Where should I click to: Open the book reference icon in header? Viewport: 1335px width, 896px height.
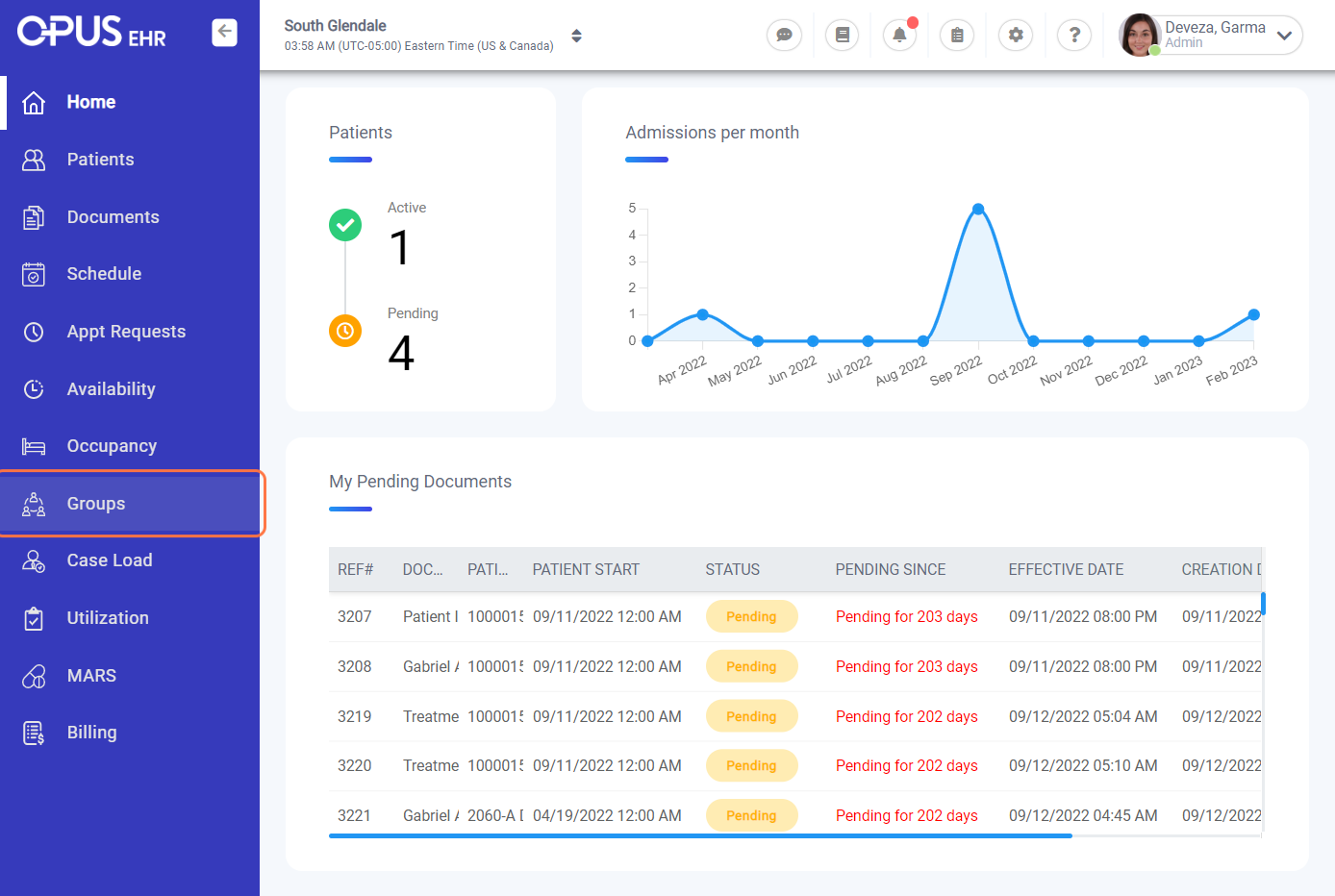842,35
